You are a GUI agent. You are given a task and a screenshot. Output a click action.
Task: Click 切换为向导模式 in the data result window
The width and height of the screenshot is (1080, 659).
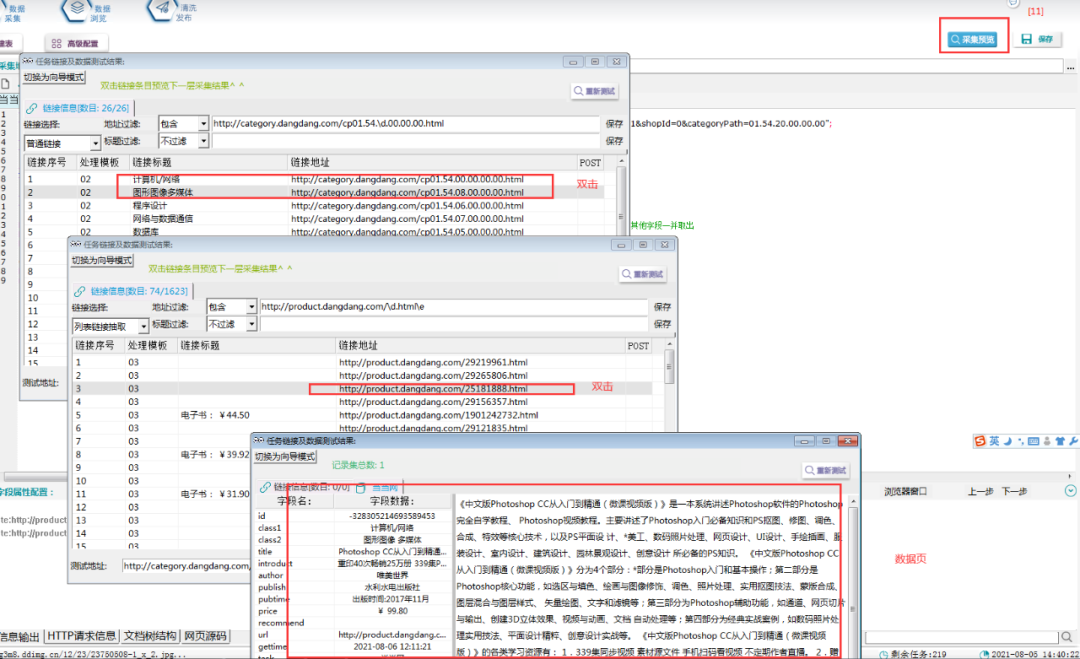tap(285, 457)
